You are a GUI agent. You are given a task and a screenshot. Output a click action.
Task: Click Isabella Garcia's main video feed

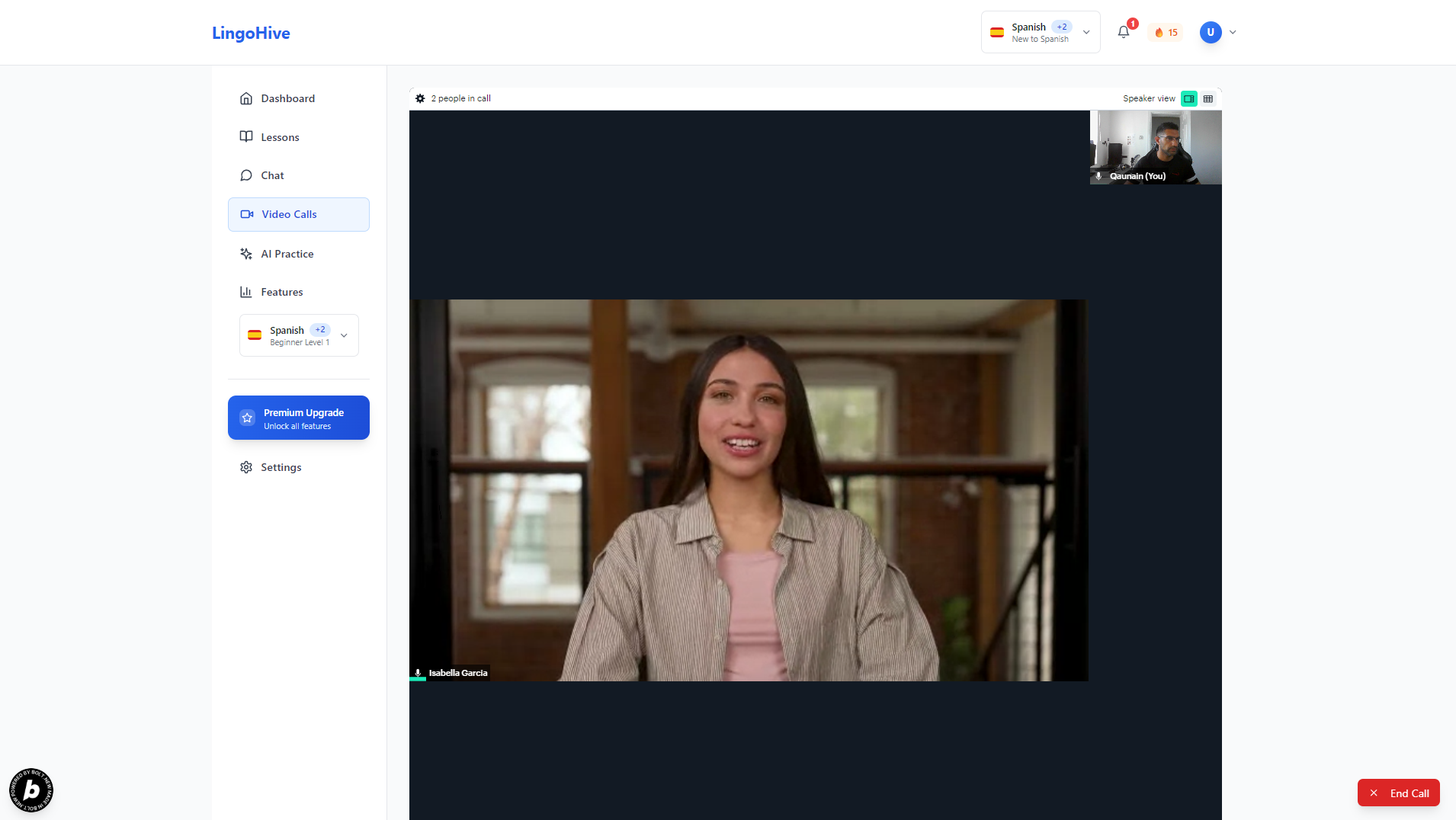[x=749, y=490]
